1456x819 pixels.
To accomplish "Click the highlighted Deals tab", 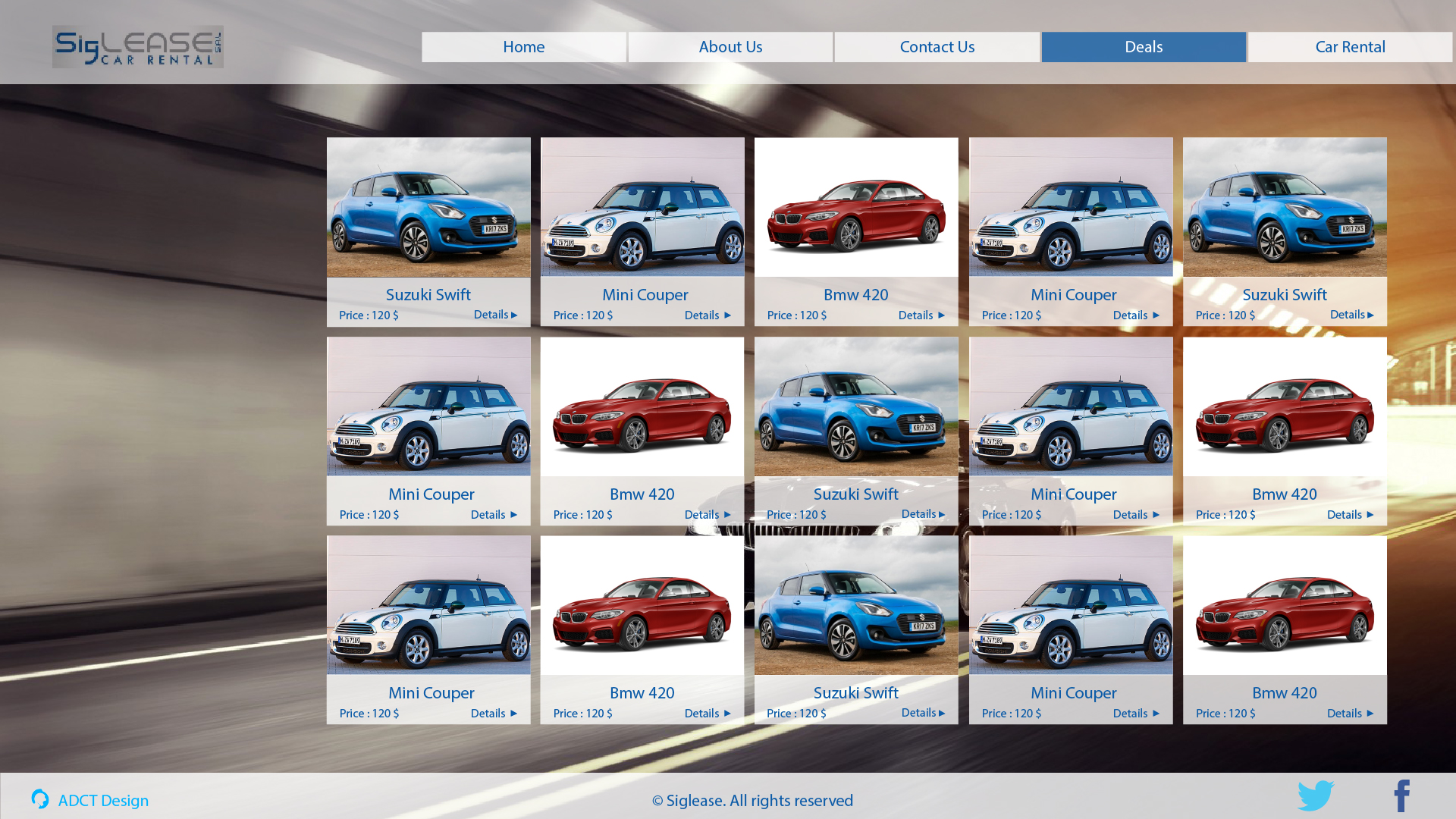I will point(1144,47).
